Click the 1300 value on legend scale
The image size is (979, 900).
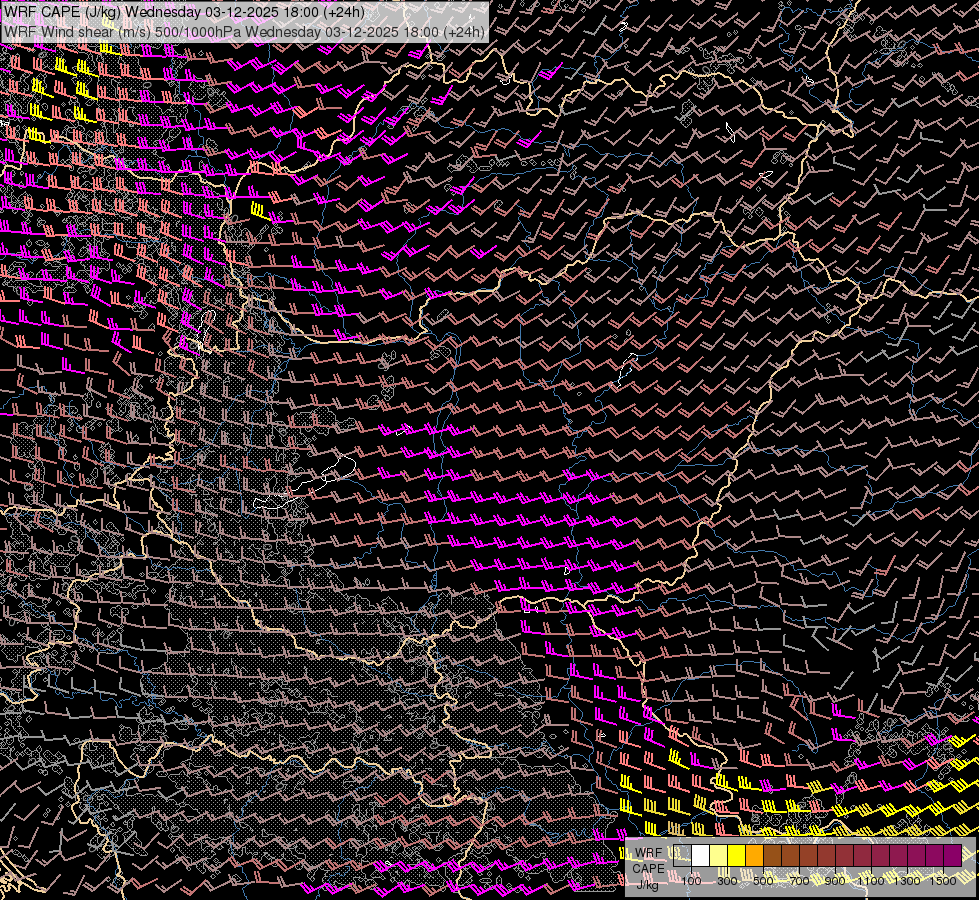tap(907, 880)
